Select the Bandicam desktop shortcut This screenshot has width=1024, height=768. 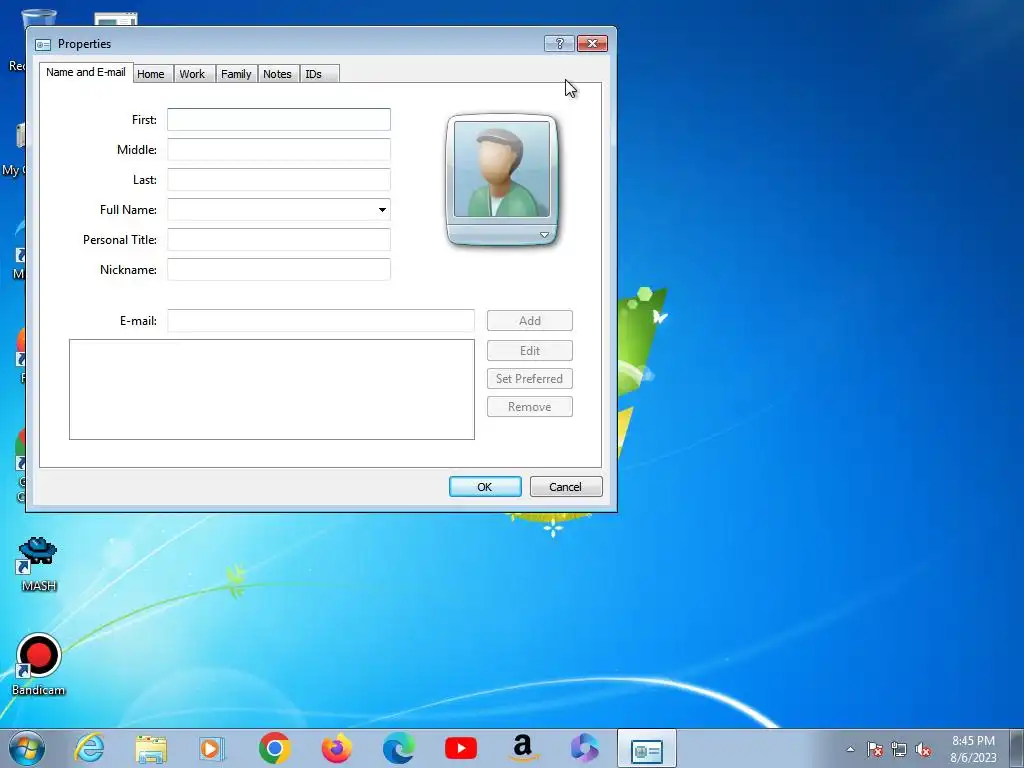click(39, 665)
